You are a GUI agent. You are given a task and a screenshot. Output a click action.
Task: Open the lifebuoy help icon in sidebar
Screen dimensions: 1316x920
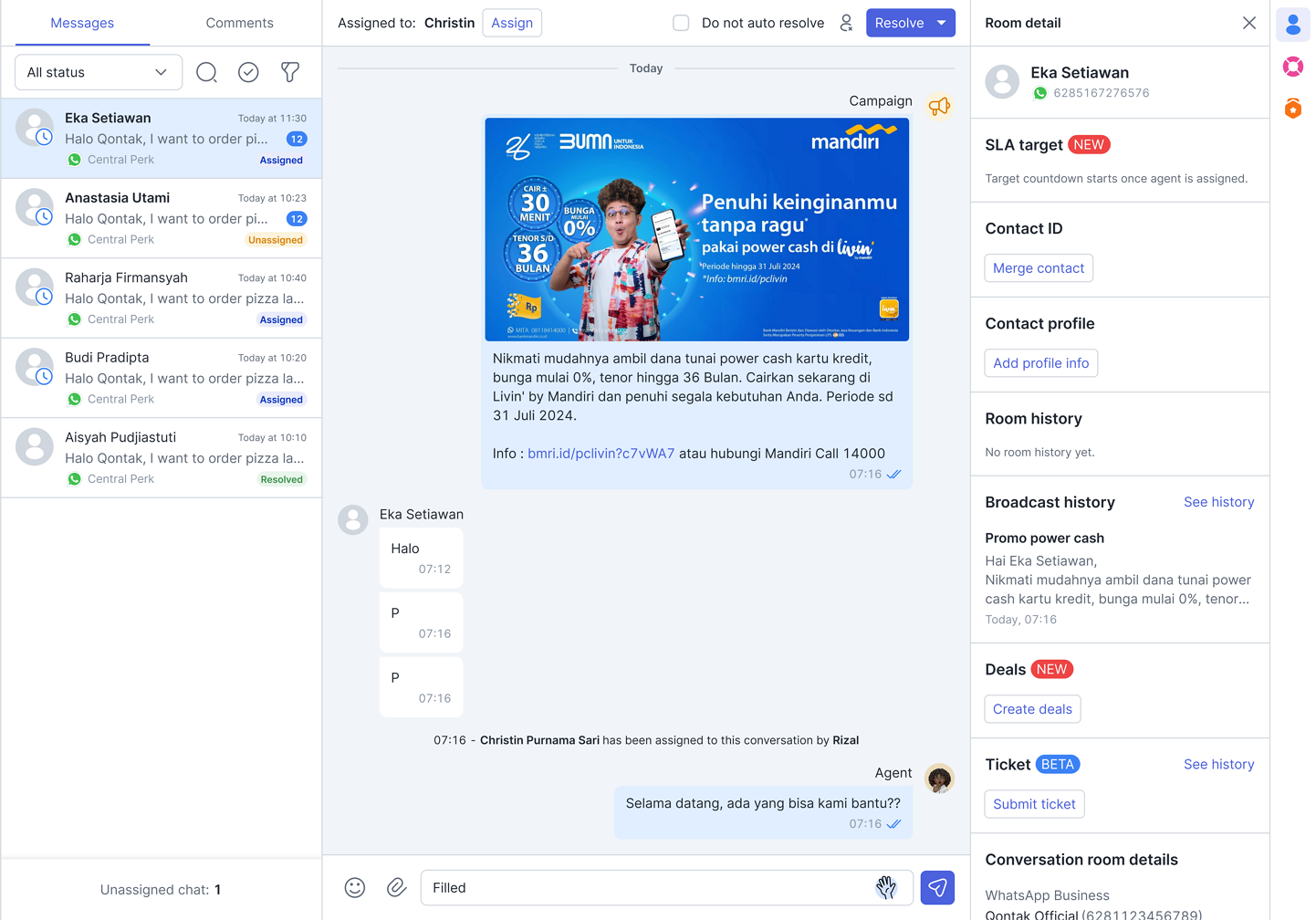coord(1293,67)
